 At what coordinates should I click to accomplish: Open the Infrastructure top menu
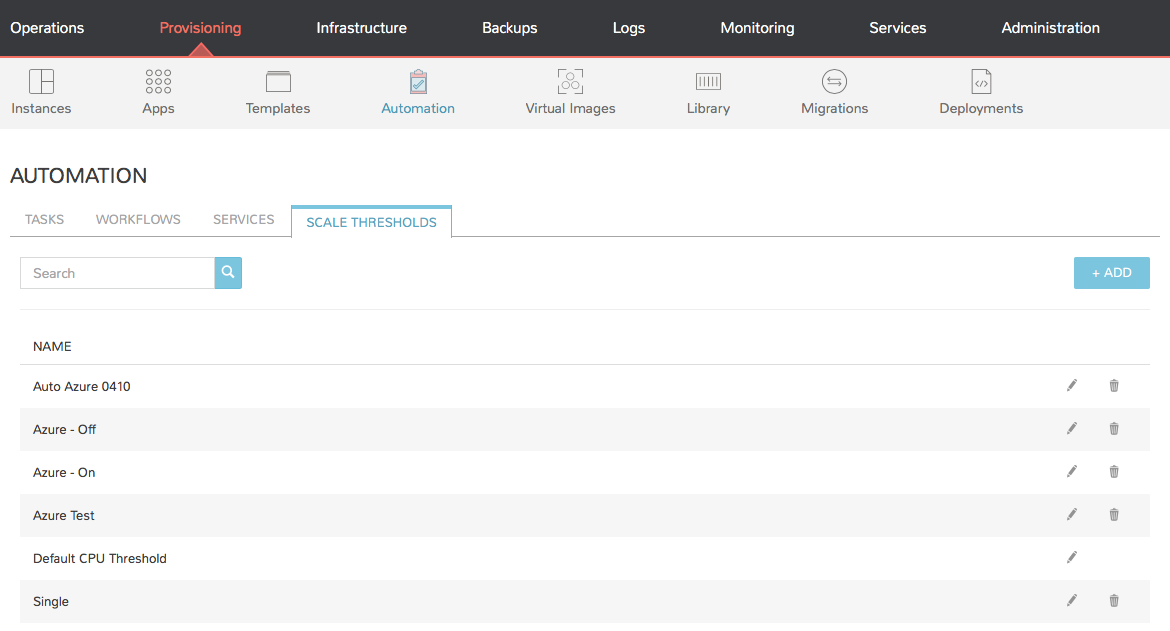[x=361, y=28]
